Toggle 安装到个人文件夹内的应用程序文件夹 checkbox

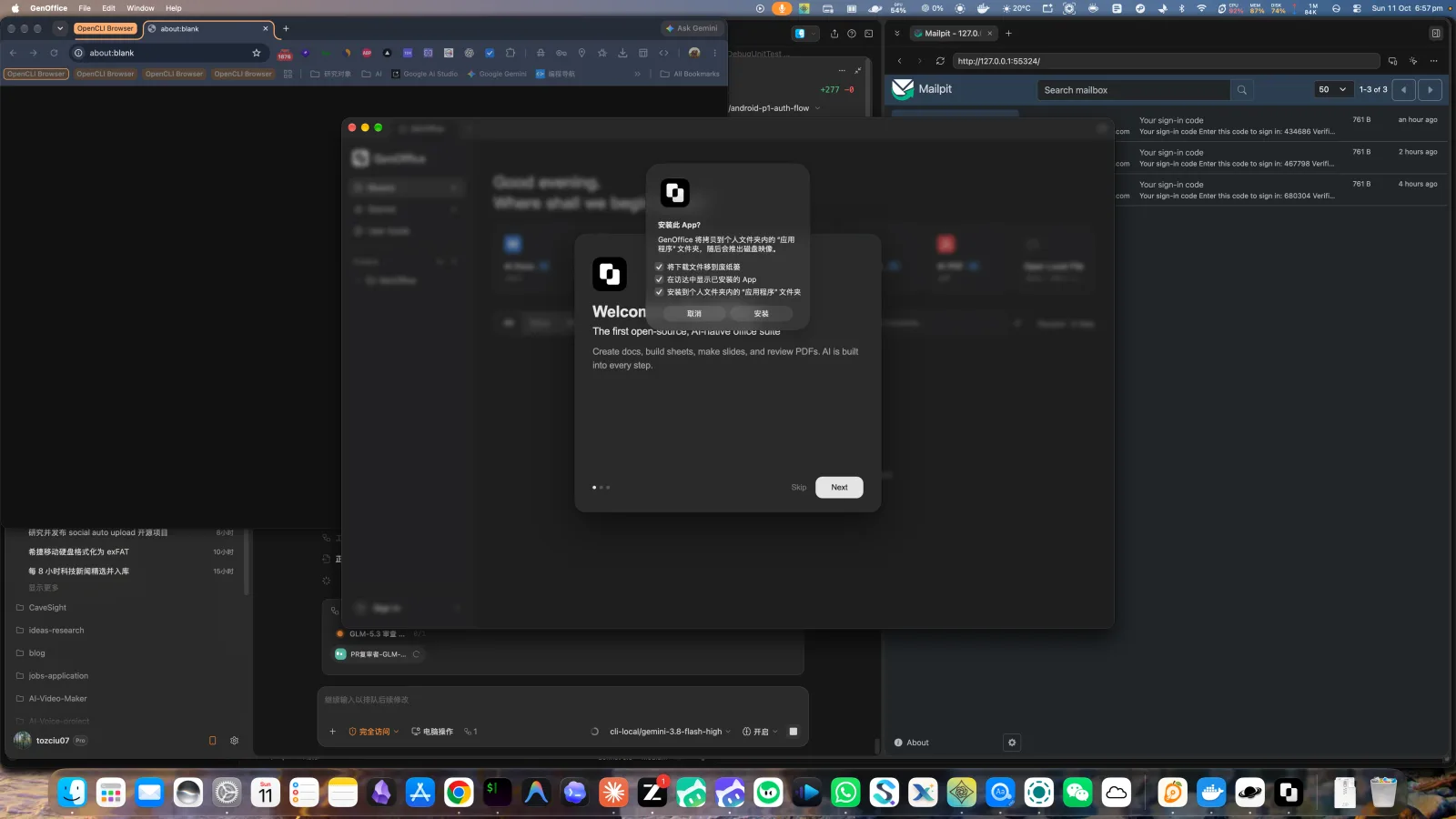(x=659, y=292)
